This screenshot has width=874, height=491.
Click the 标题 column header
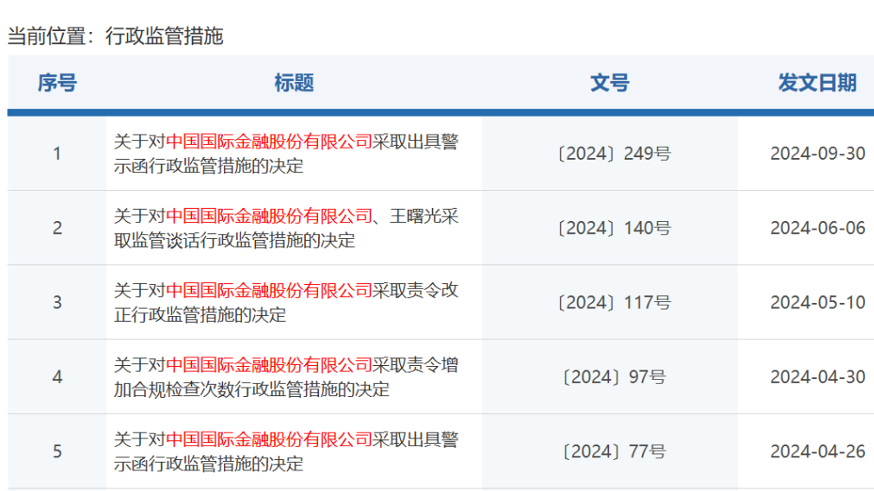point(294,83)
